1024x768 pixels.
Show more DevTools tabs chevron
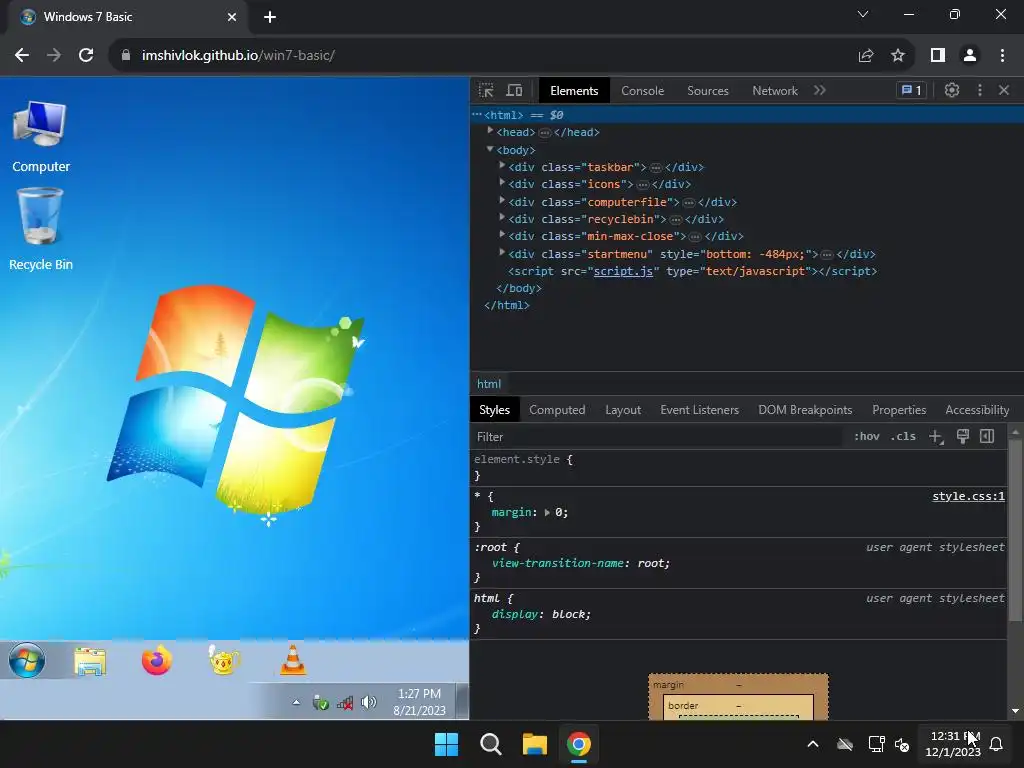[x=820, y=90]
